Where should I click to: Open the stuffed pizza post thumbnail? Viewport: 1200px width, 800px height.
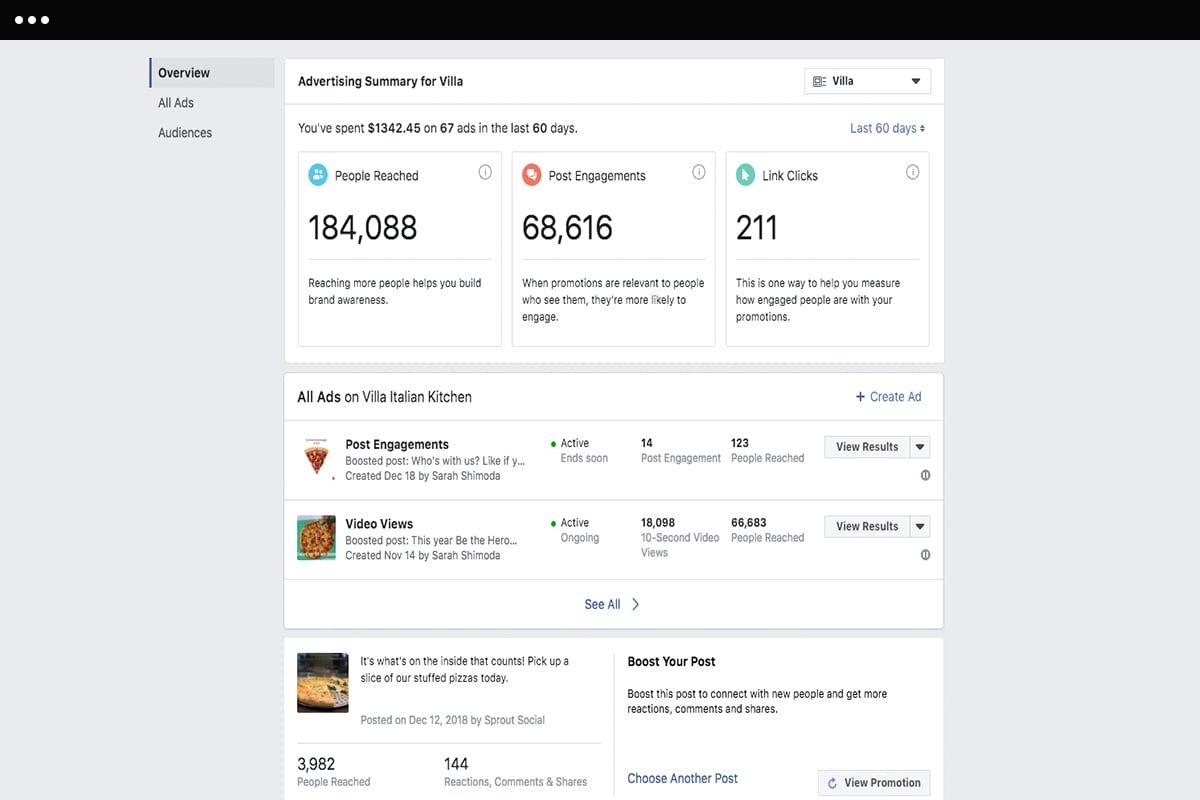point(323,682)
